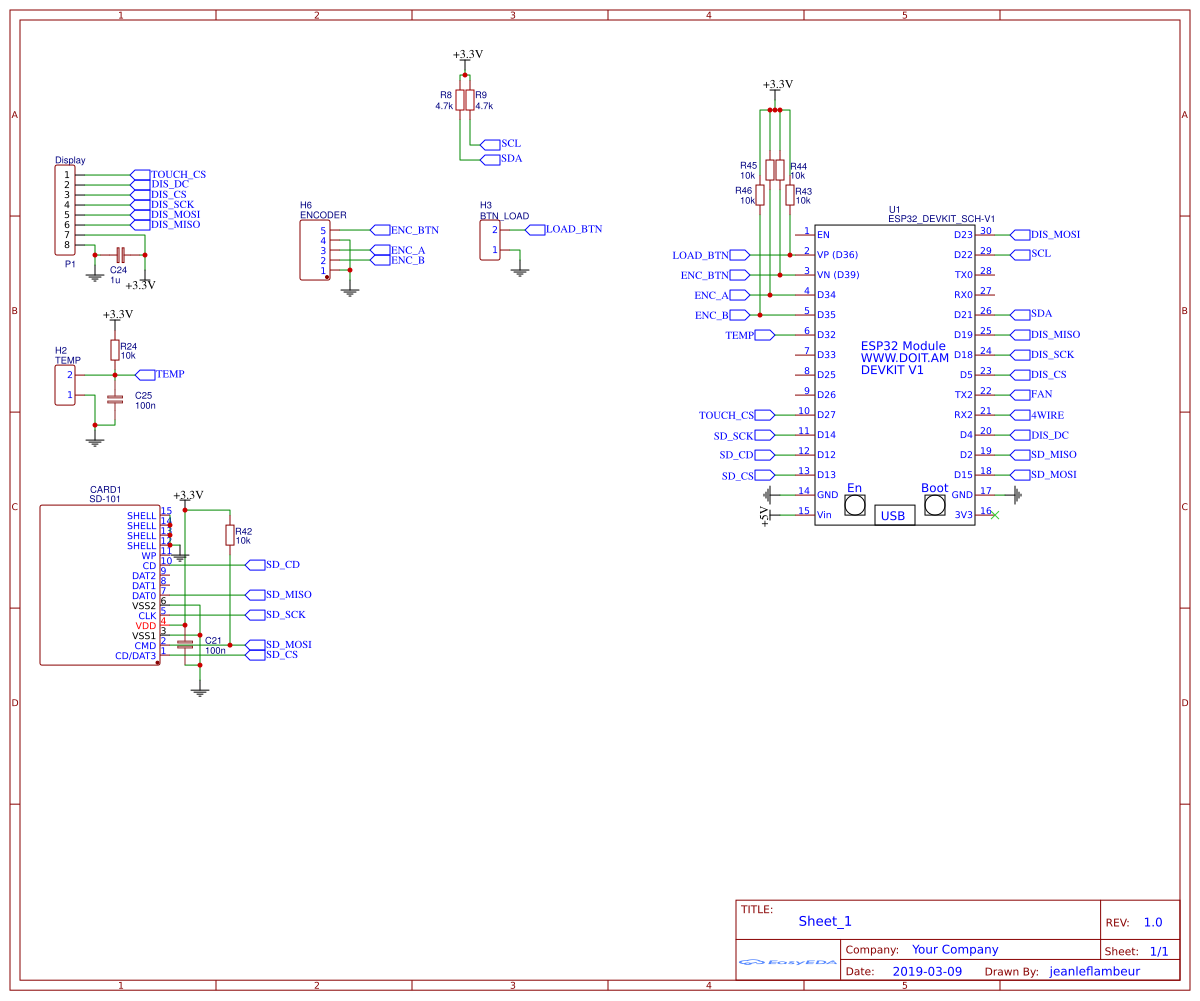This screenshot has width=1200, height=1001.
Task: Select resistor R24 in the TEMP circuit
Action: click(x=113, y=352)
